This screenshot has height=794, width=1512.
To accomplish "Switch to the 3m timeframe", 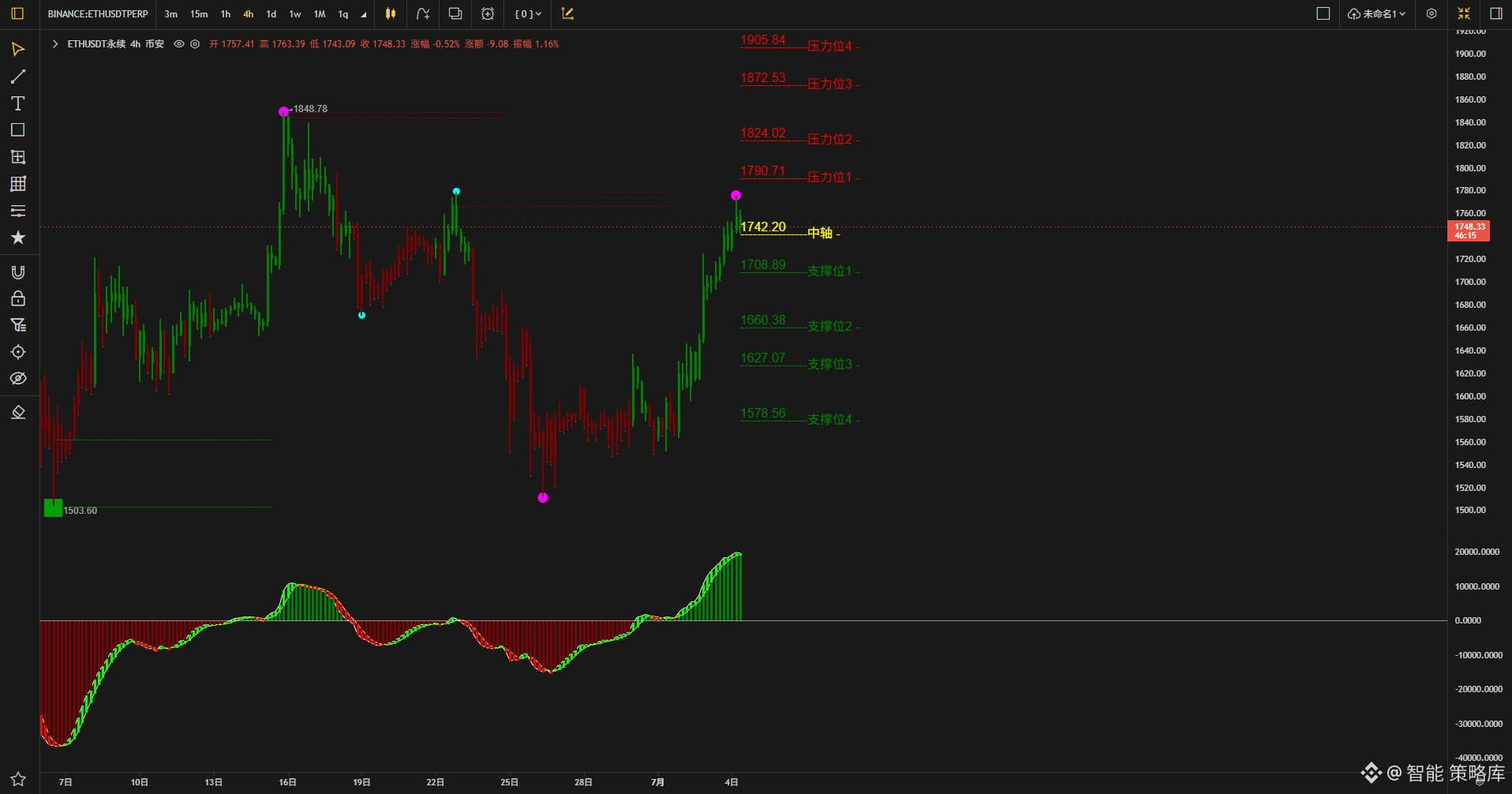I will pyautogui.click(x=170, y=14).
